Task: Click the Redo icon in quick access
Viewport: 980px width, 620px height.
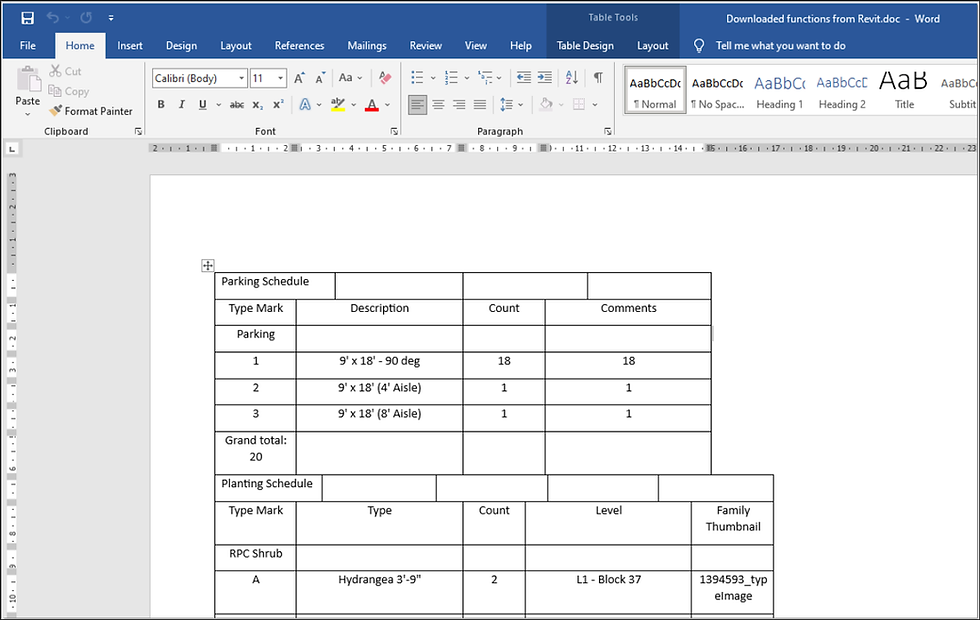Action: (86, 18)
